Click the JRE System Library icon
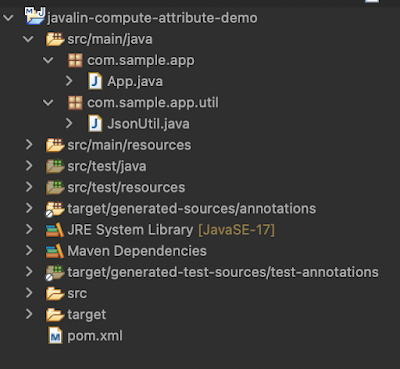Viewport: 400px width, 369px height. click(x=55, y=230)
